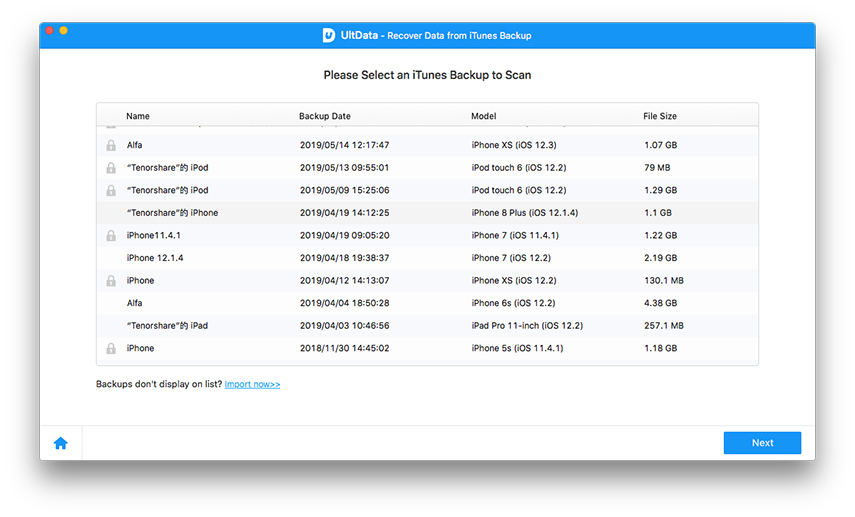Open the 'Import now>>' link
Image resolution: width=855 pixels, height=517 pixels.
(x=252, y=384)
